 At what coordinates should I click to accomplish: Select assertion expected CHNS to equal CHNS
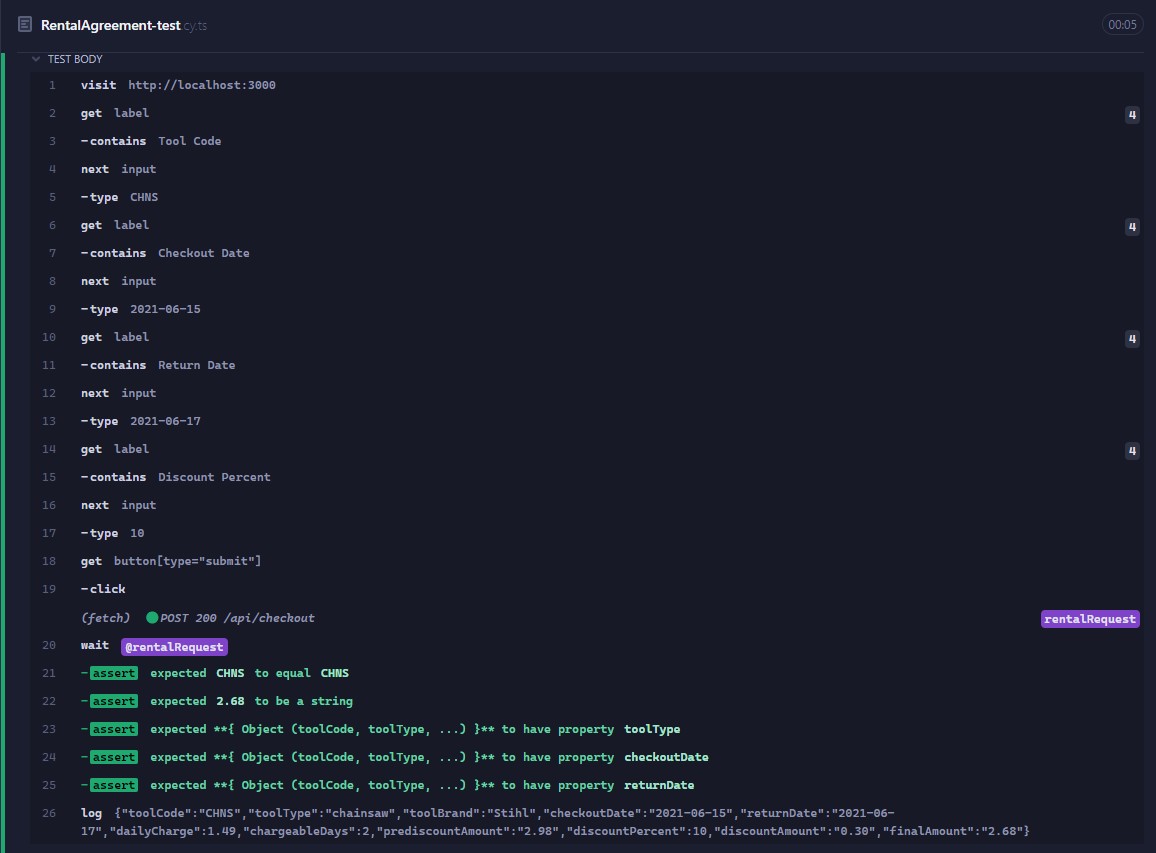(587, 674)
